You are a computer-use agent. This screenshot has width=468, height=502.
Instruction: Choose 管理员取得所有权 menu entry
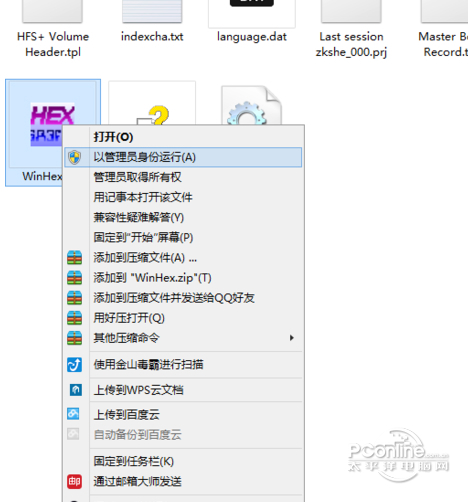coord(183,177)
